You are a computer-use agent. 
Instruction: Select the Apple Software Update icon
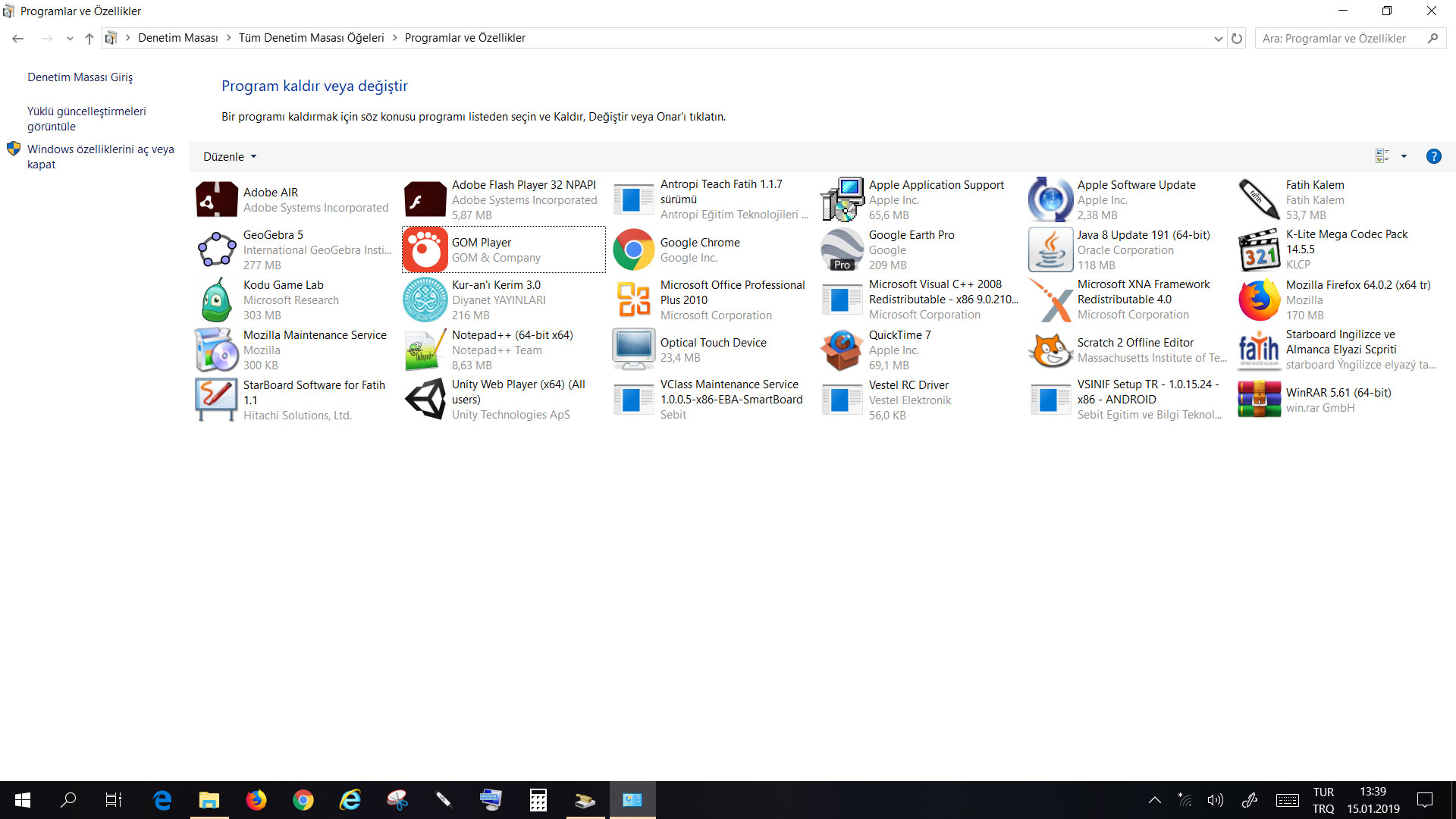tap(1050, 200)
